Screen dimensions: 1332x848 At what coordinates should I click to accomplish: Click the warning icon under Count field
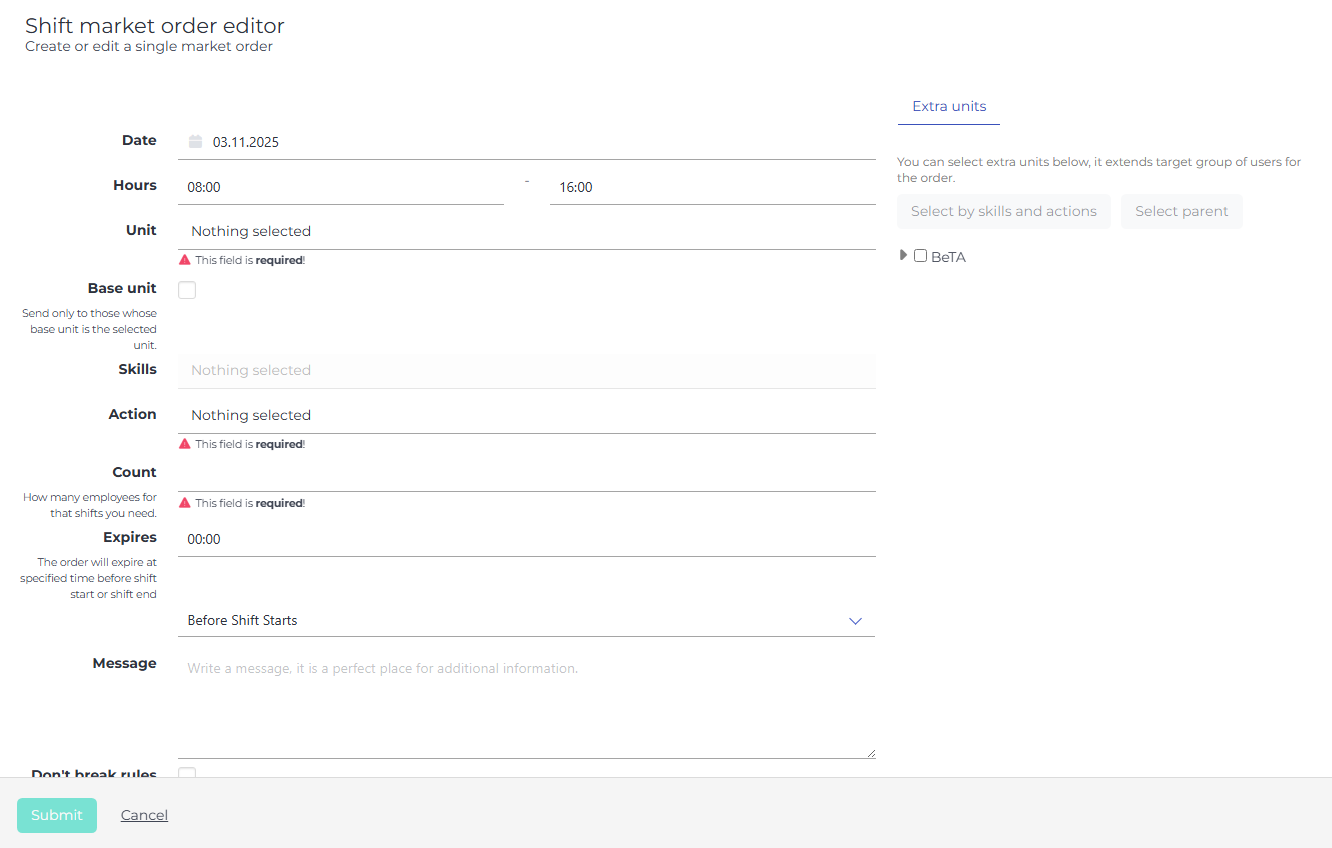coord(185,503)
